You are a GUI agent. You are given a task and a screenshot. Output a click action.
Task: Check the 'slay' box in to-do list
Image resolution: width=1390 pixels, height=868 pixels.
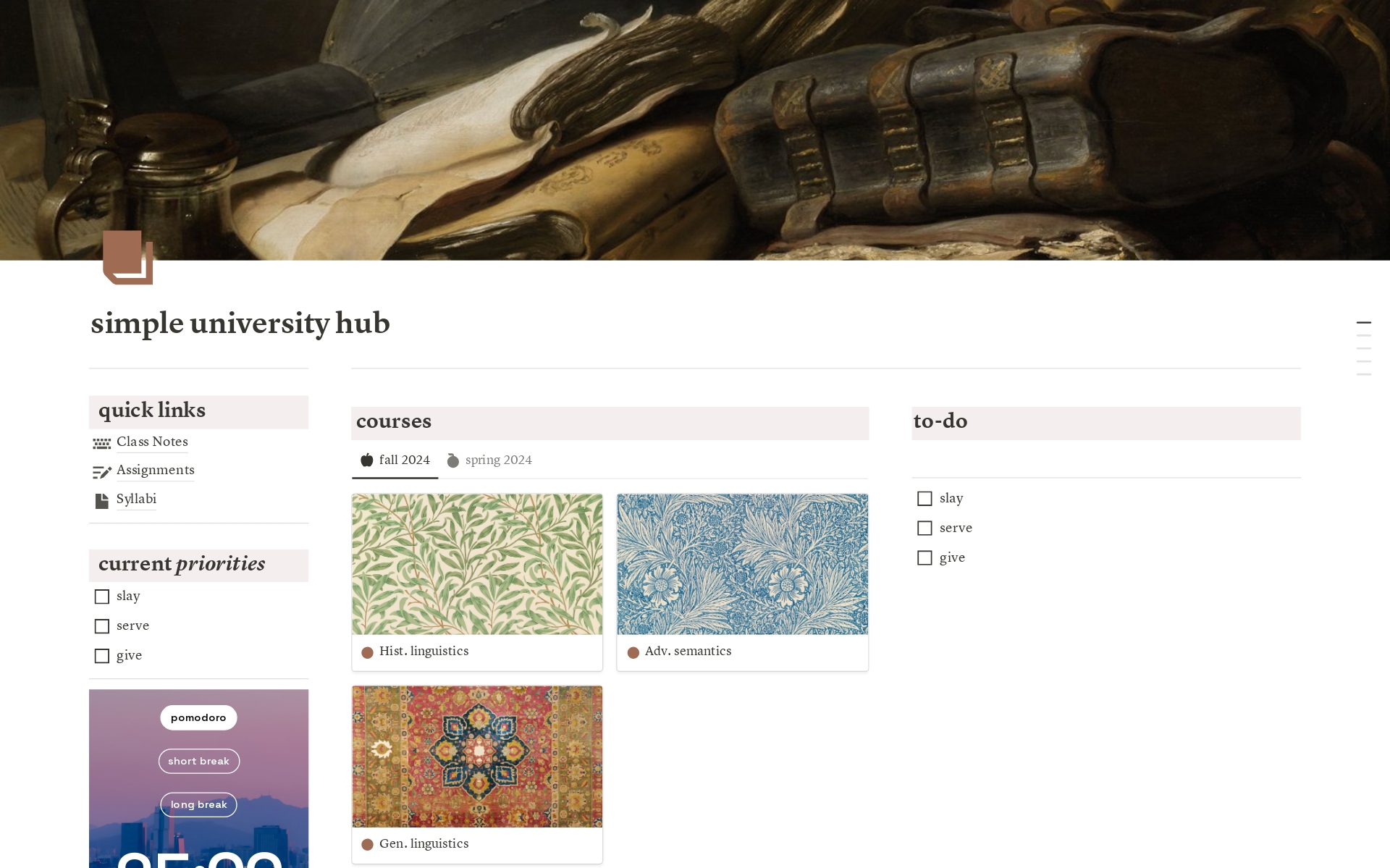pos(924,498)
